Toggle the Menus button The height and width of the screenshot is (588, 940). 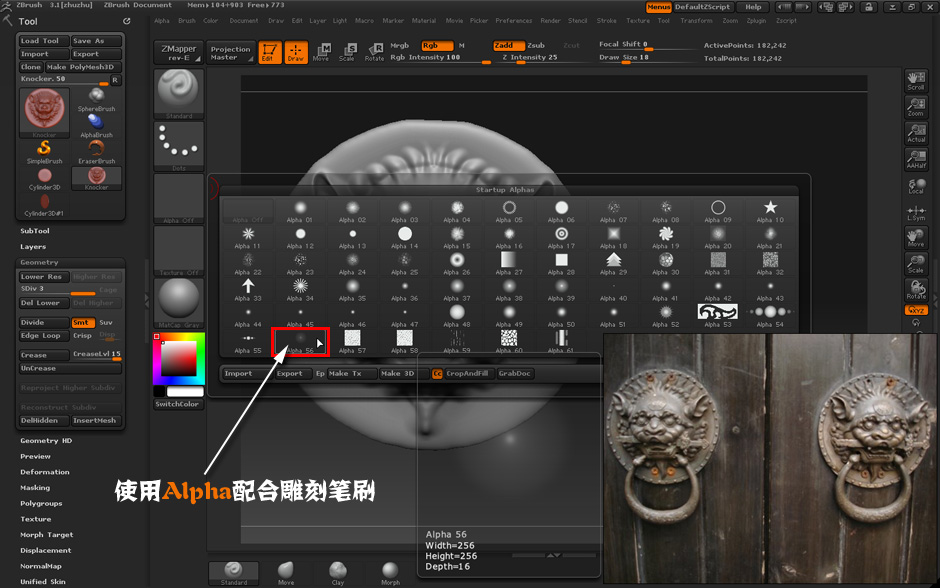[x=658, y=7]
